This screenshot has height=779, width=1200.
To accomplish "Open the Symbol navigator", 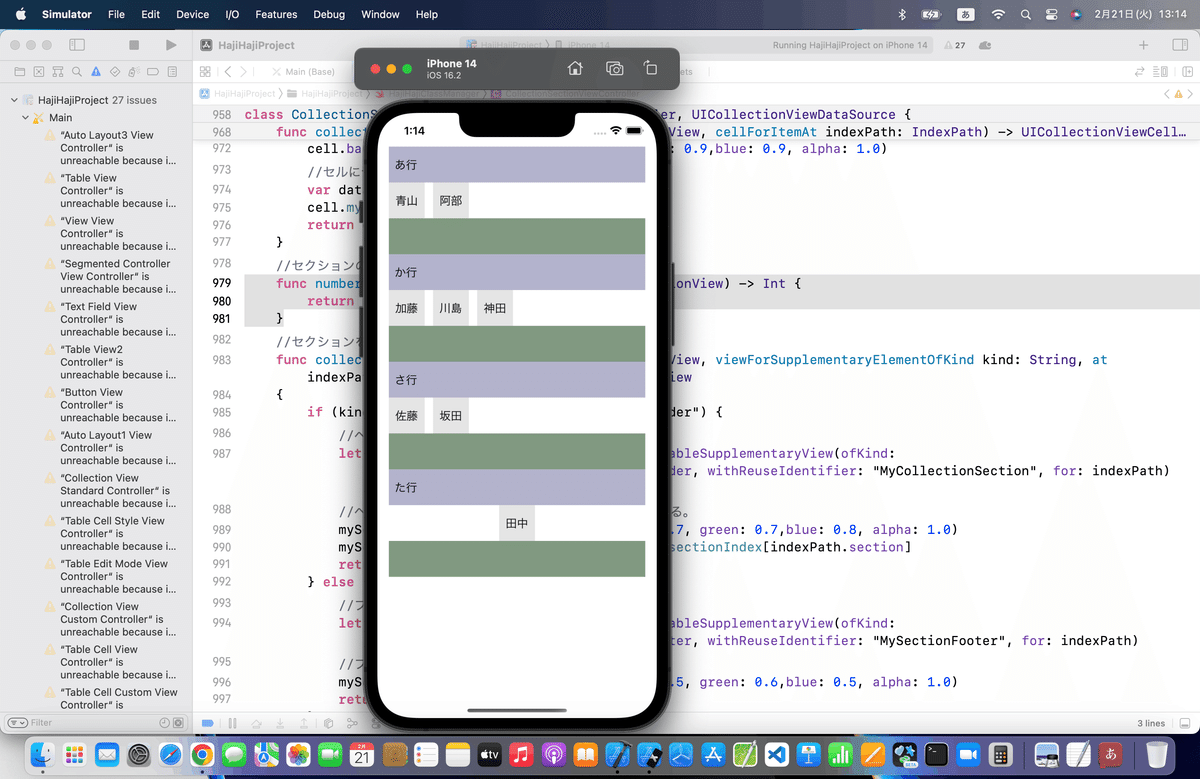I will click(57, 72).
